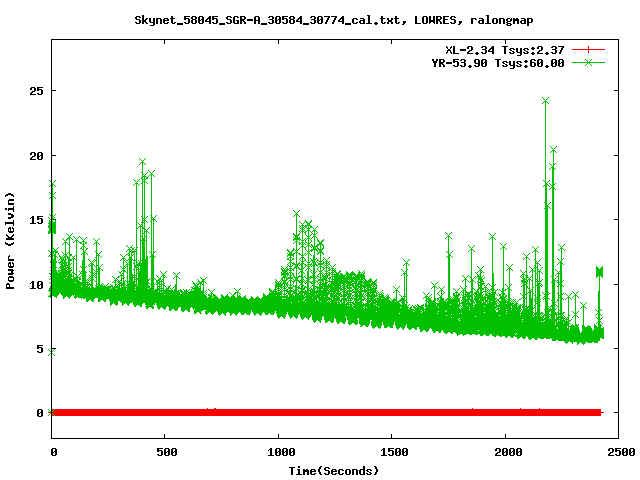Click the y-axis tick label 25

36,91
